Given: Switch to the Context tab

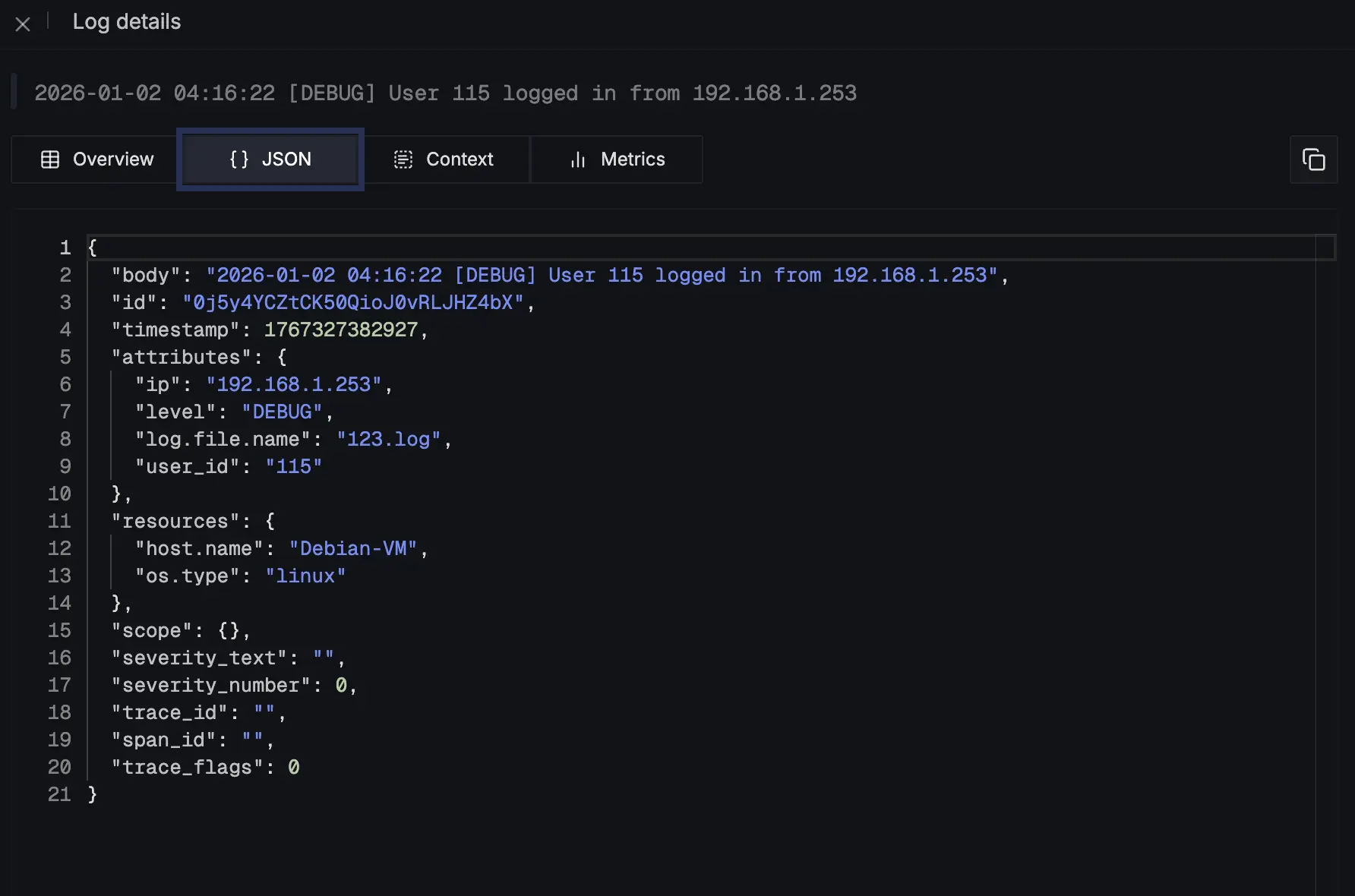Looking at the screenshot, I should tap(459, 159).
